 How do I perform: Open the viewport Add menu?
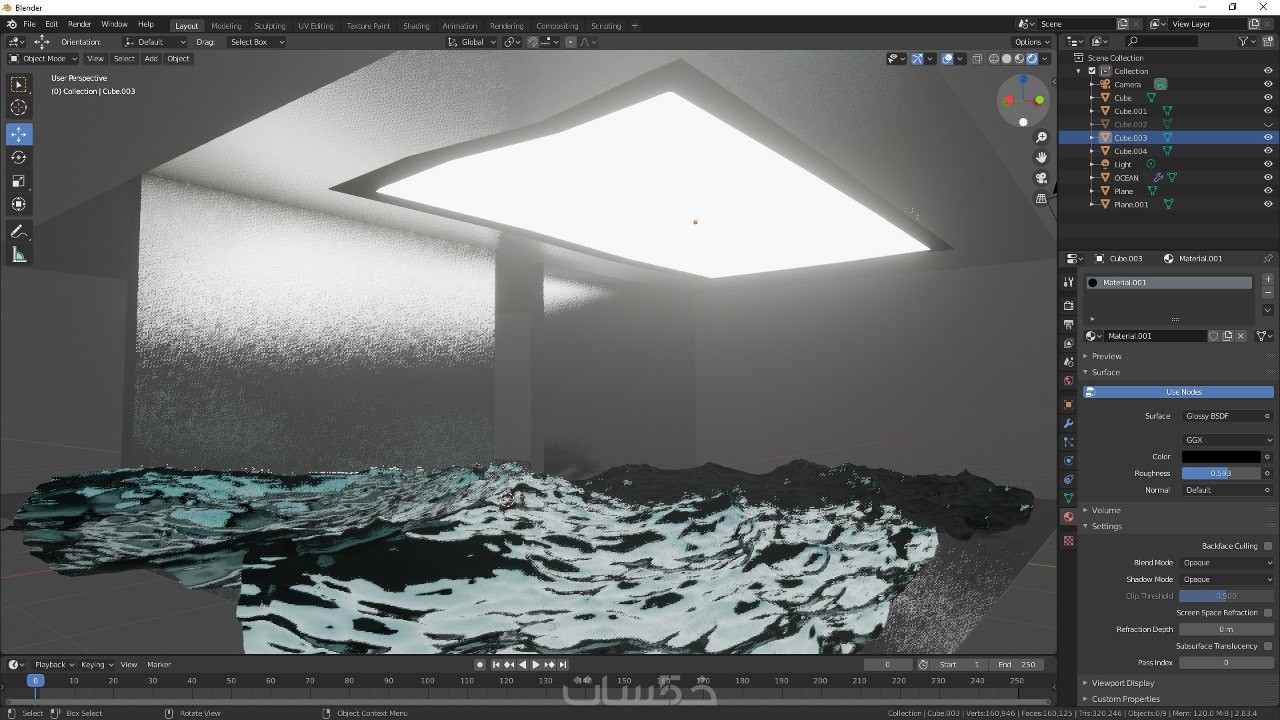click(151, 58)
